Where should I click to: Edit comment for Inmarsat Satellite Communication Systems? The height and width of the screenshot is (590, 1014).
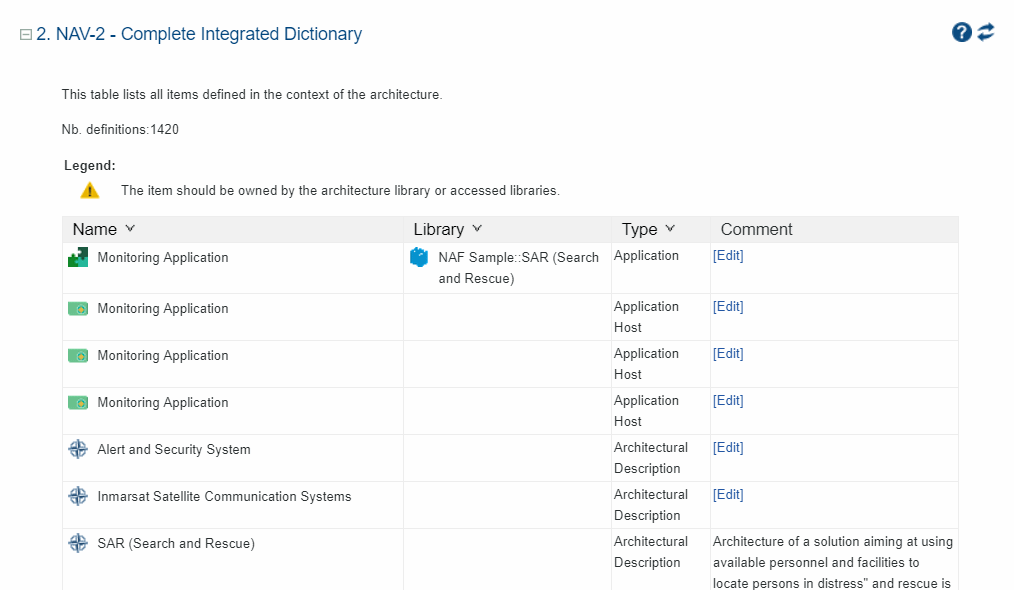pos(728,495)
